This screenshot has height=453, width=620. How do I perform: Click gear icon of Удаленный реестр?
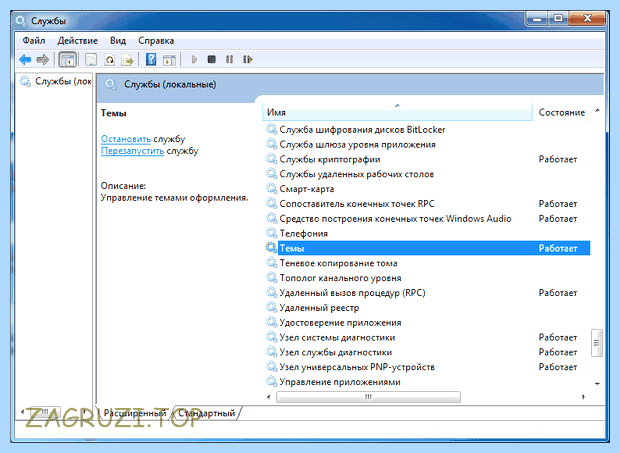pos(271,307)
